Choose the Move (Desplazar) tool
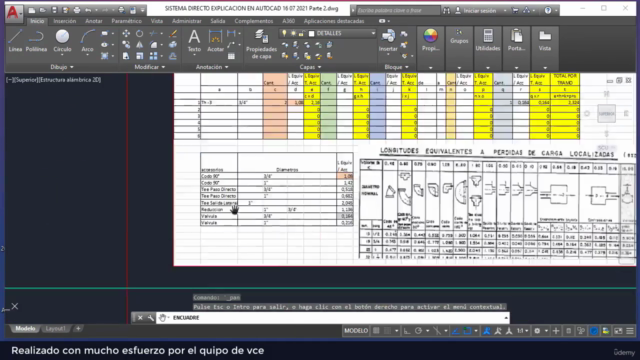 [x=126, y=33]
